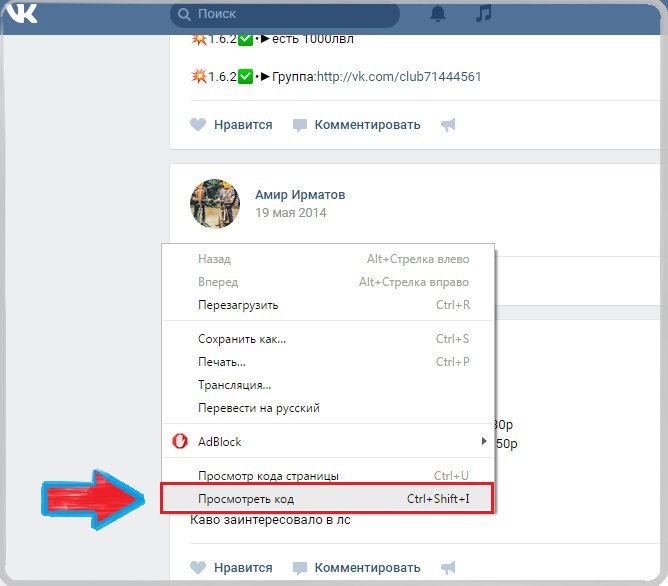The image size is (668, 586).
Task: Open the AdBlock submenu entry
Action: point(328,442)
